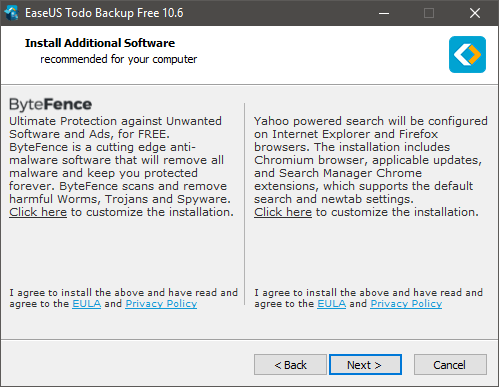The height and width of the screenshot is (387, 499).
Task: Click the blue EaseUS logo icon in header
Action: 467,54
